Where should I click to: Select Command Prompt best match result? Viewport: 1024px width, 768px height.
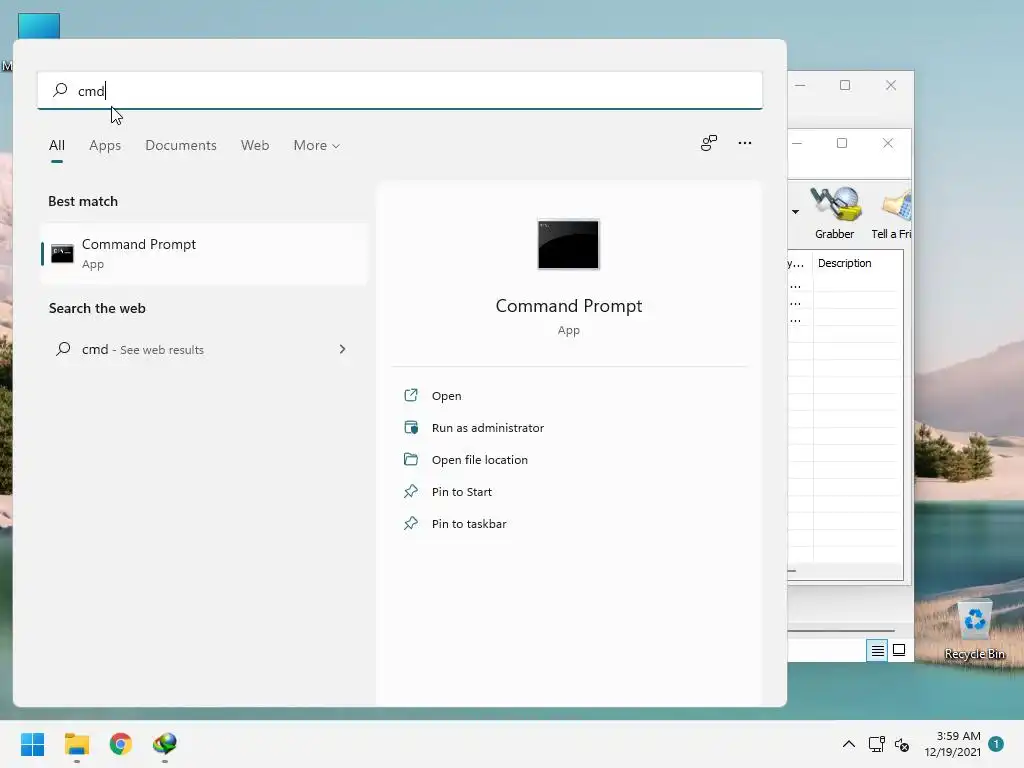(204, 253)
